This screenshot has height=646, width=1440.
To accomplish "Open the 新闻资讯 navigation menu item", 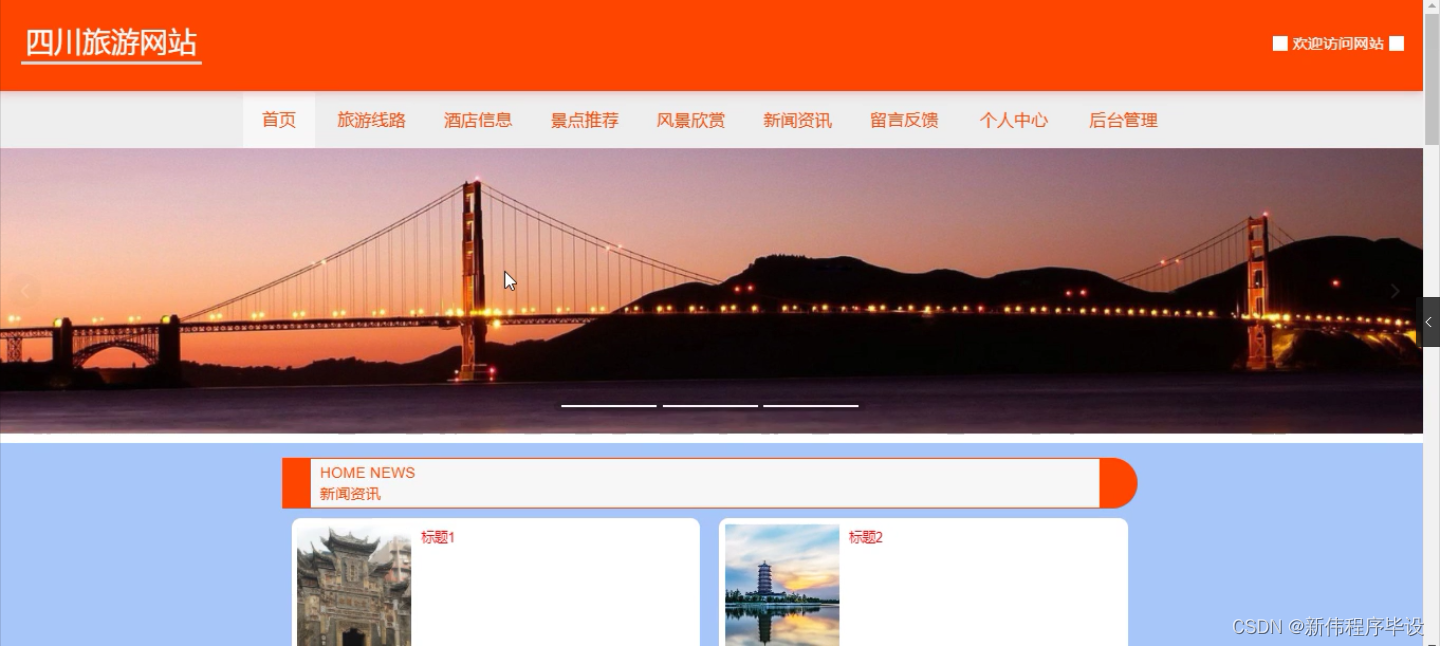I will point(797,120).
